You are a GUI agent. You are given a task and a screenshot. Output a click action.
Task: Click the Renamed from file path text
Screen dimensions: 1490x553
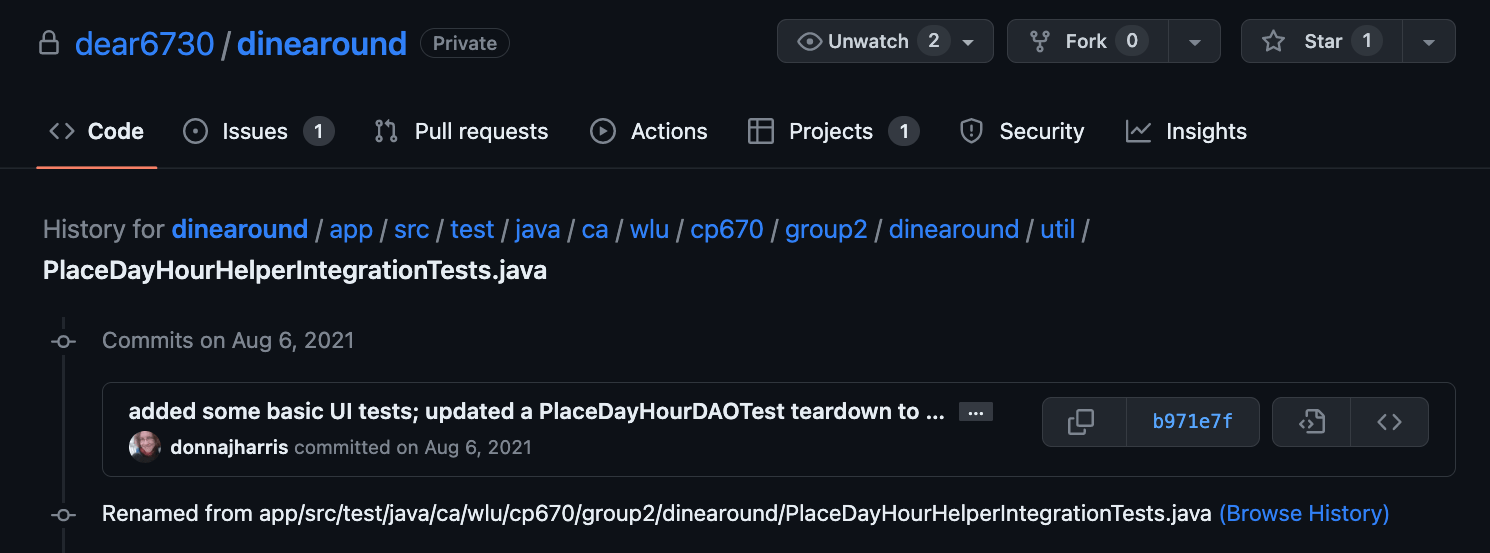pyautogui.click(x=657, y=513)
